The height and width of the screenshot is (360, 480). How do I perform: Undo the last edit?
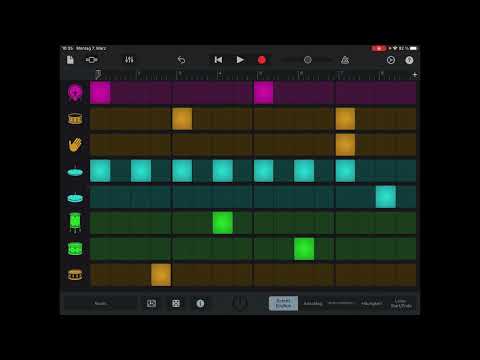(x=181, y=60)
